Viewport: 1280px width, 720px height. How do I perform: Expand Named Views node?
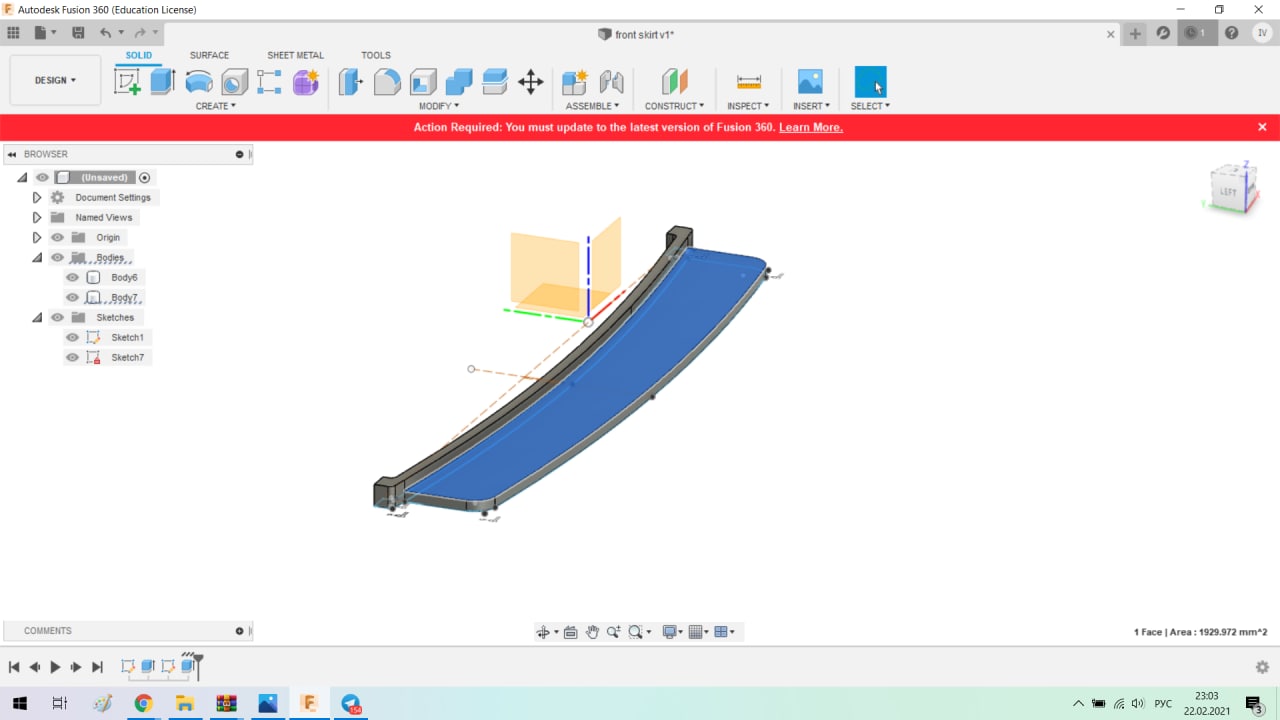pos(37,217)
